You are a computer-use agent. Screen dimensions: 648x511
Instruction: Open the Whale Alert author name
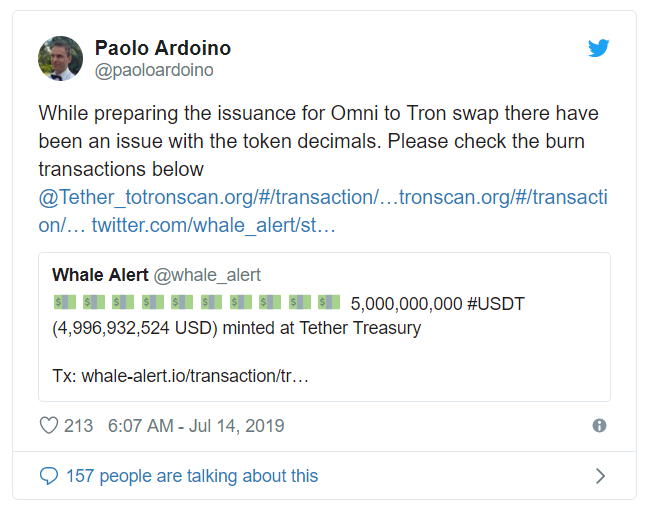[100, 275]
